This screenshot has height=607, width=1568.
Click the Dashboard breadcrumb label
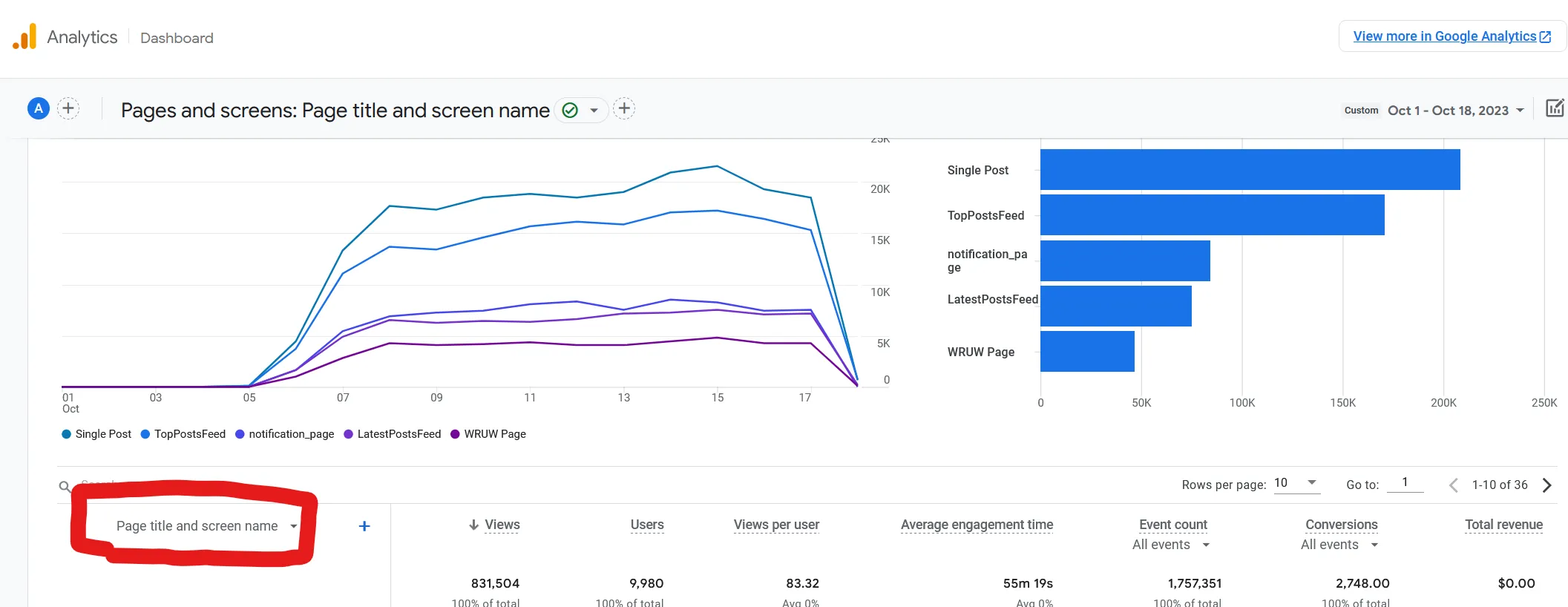(177, 38)
